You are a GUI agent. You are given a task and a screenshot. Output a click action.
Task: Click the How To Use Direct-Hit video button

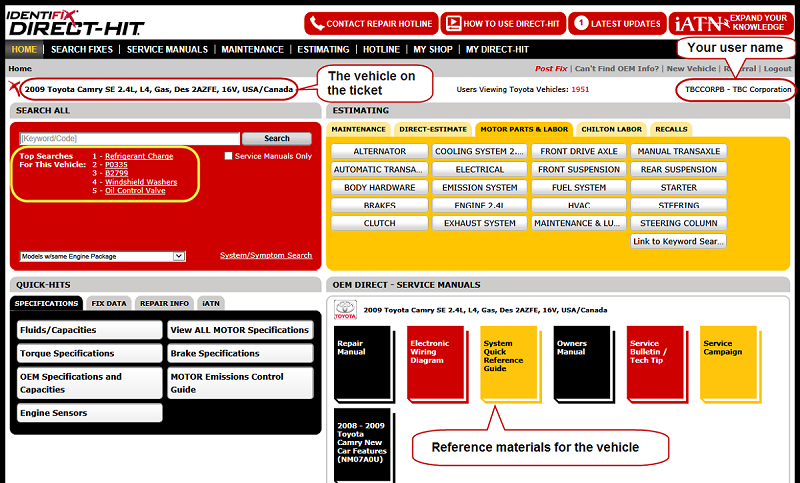(504, 23)
